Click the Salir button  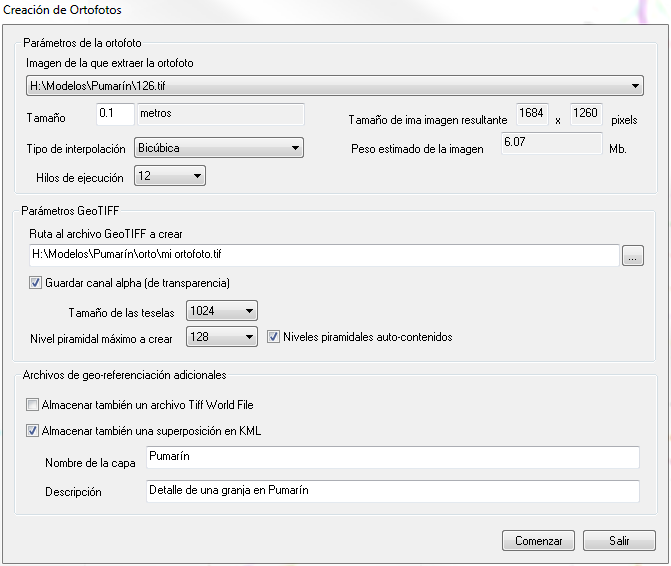point(619,541)
